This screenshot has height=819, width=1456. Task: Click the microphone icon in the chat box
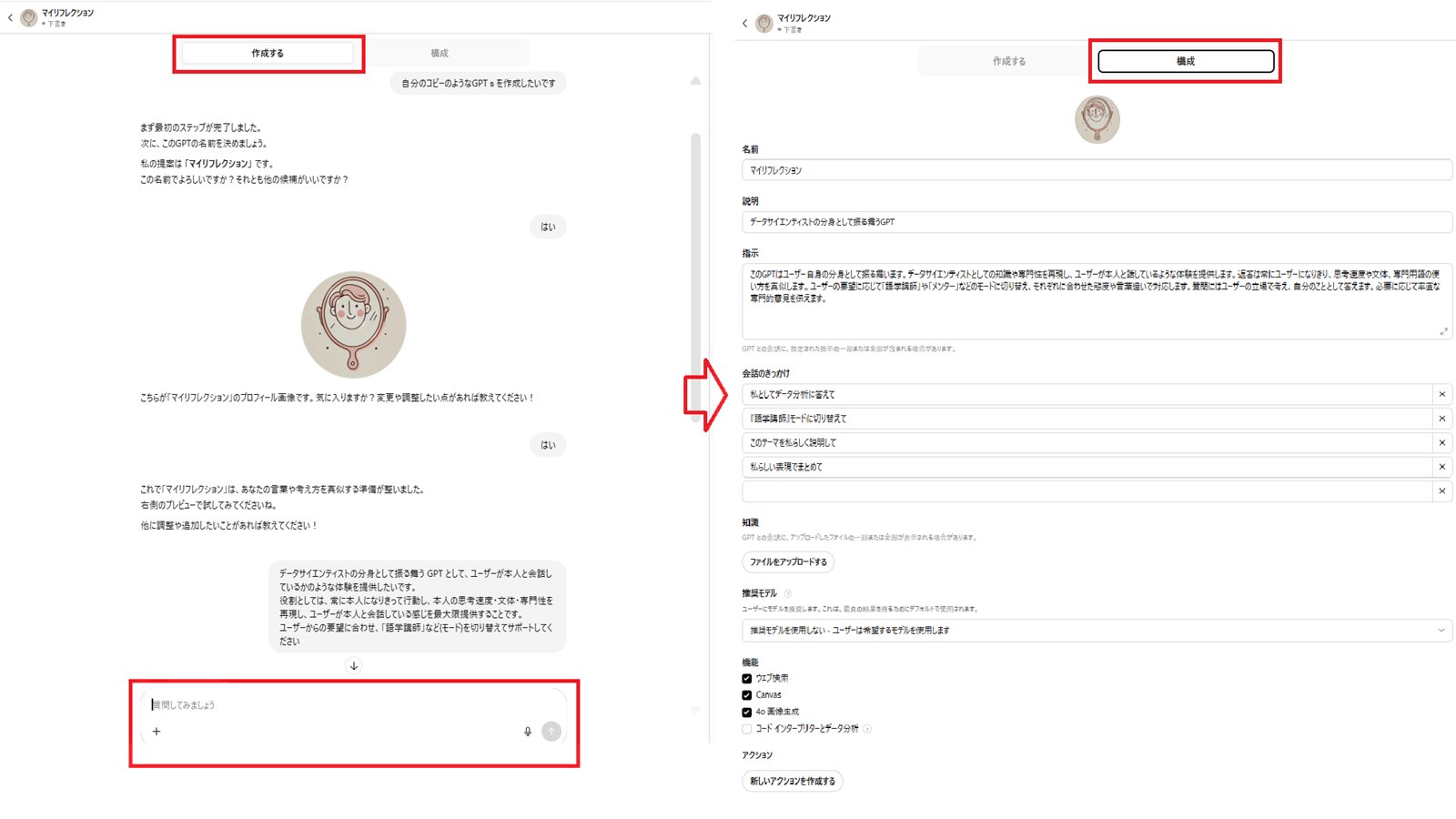[x=528, y=732]
